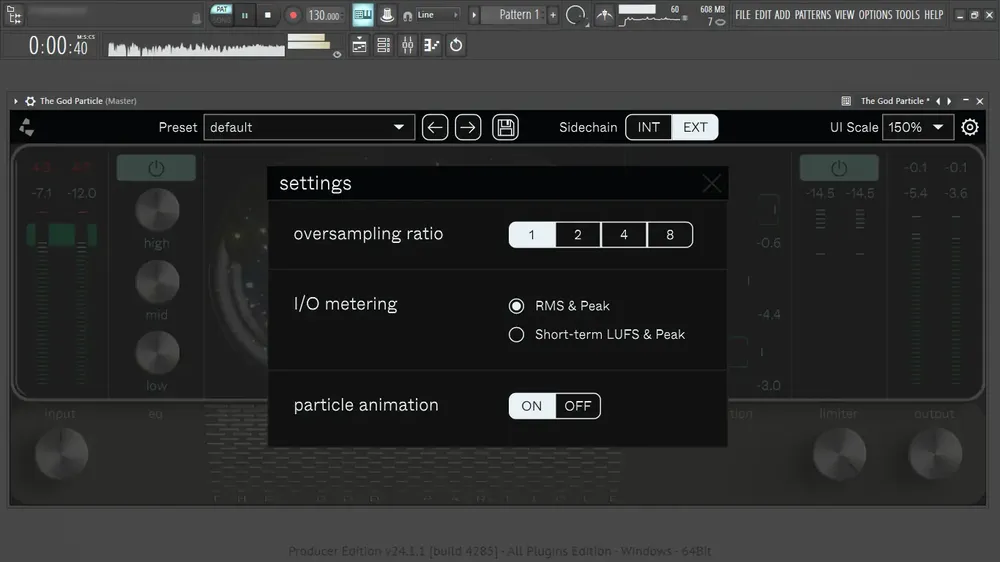The image size is (1000, 562).
Task: Turn particle animation OFF
Action: (x=578, y=406)
